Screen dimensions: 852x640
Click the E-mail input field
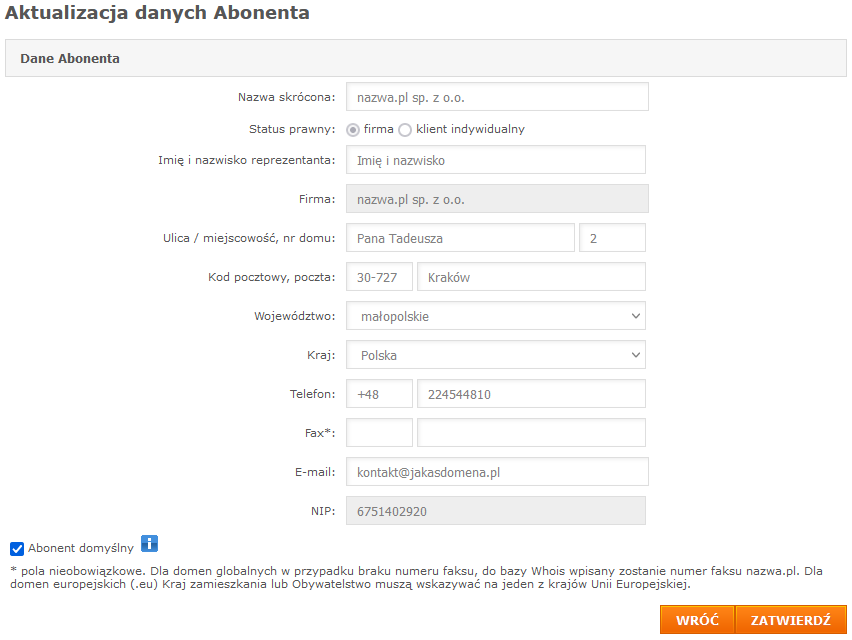(x=497, y=472)
